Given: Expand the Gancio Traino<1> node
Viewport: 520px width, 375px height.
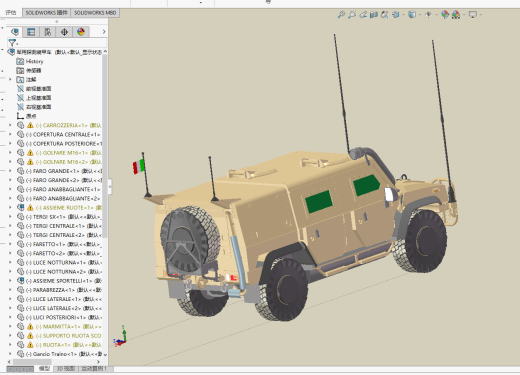Looking at the screenshot, I should click(x=10, y=354).
